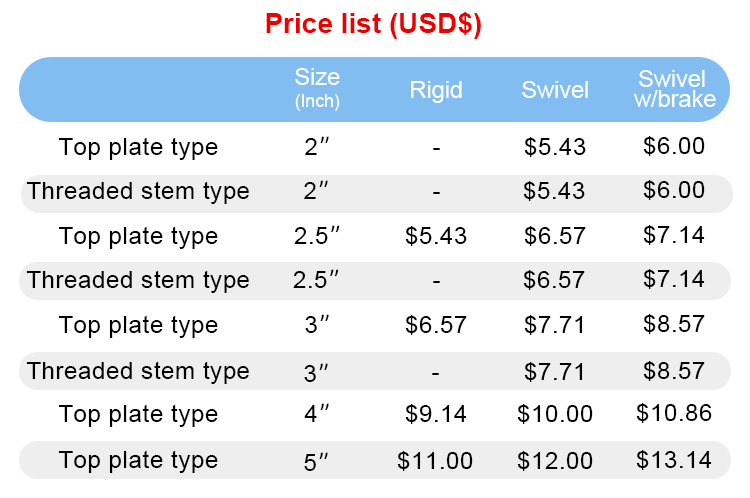750x498 pixels.
Task: Select the "Swivel" column header
Action: [555, 90]
